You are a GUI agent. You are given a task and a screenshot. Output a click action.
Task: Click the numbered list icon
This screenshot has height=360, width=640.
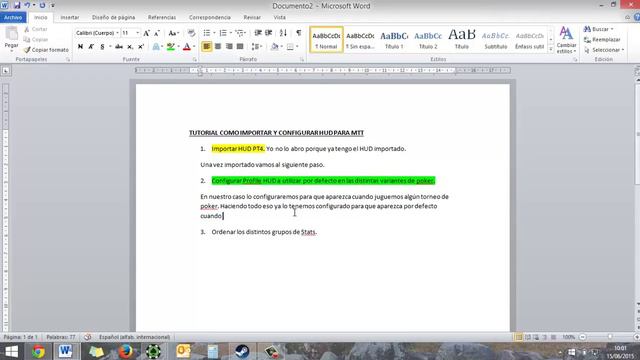click(x=223, y=33)
